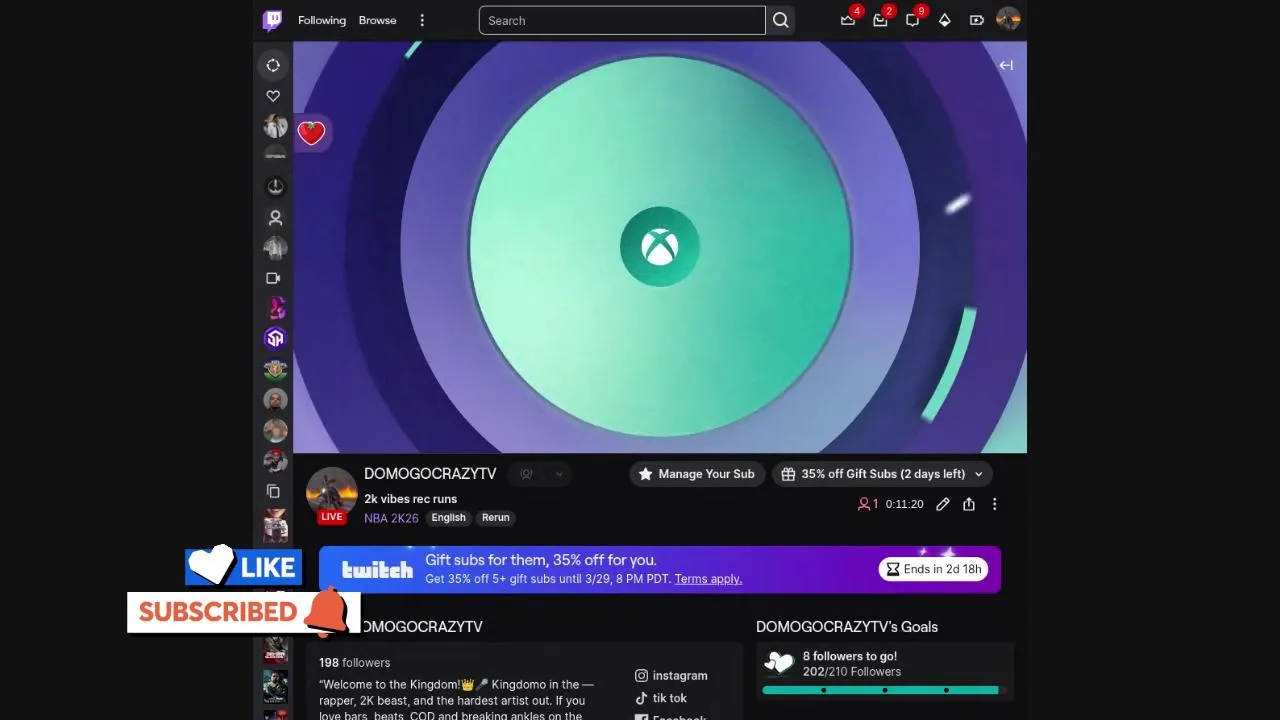Click the 8 followers to go! text

click(850, 656)
